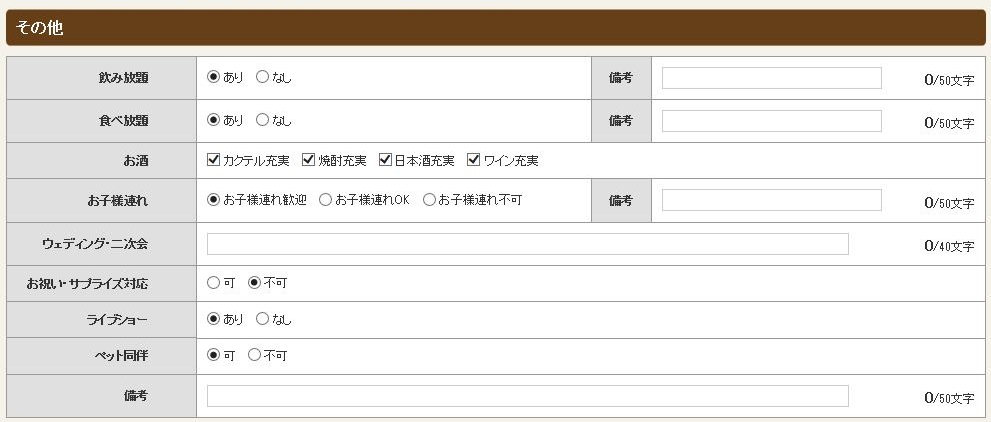The image size is (991, 422).
Task: Click the ウェディング・二次会 row label
Action: (95, 244)
